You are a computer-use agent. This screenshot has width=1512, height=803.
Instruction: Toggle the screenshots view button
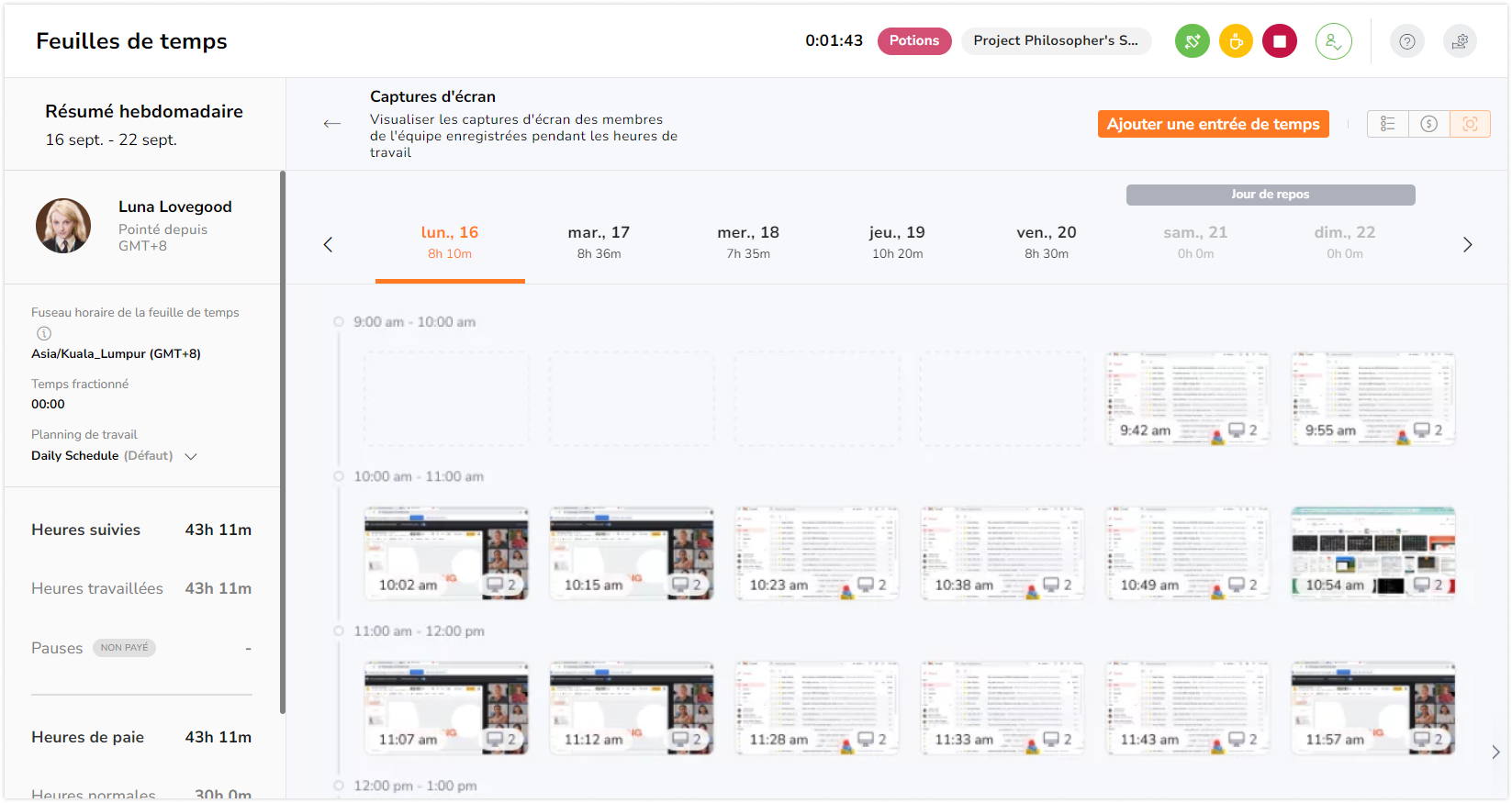point(1470,124)
